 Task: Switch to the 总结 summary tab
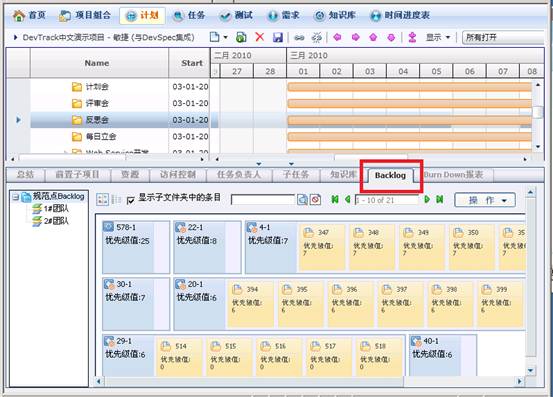point(25,175)
